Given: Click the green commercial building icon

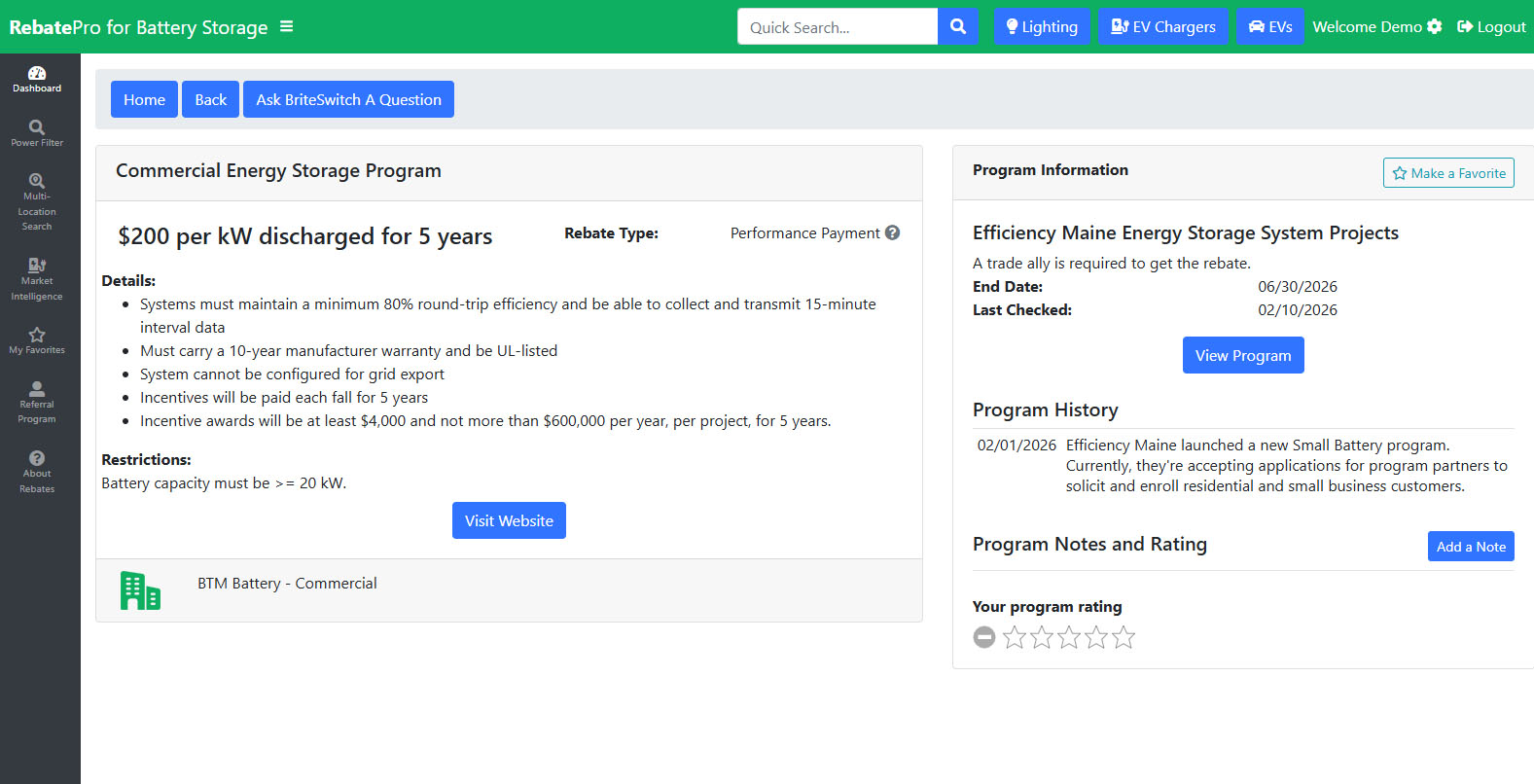Looking at the screenshot, I should tap(140, 590).
